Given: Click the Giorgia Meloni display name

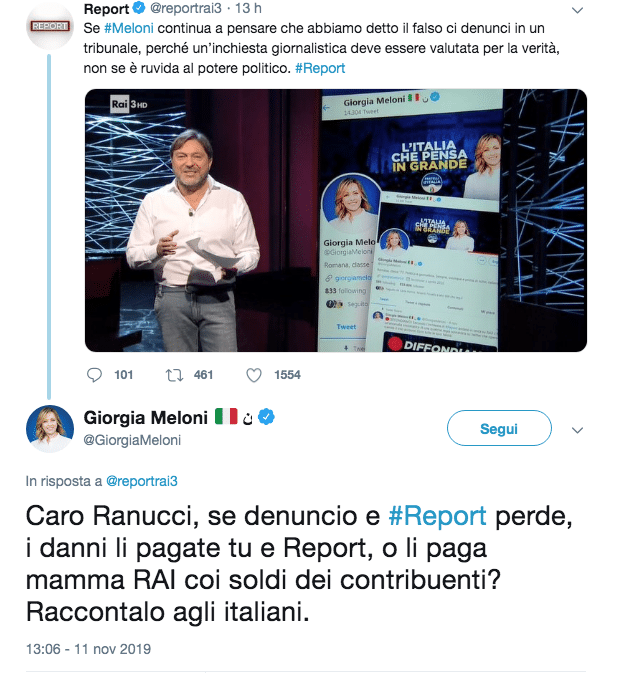Looking at the screenshot, I should [146, 418].
